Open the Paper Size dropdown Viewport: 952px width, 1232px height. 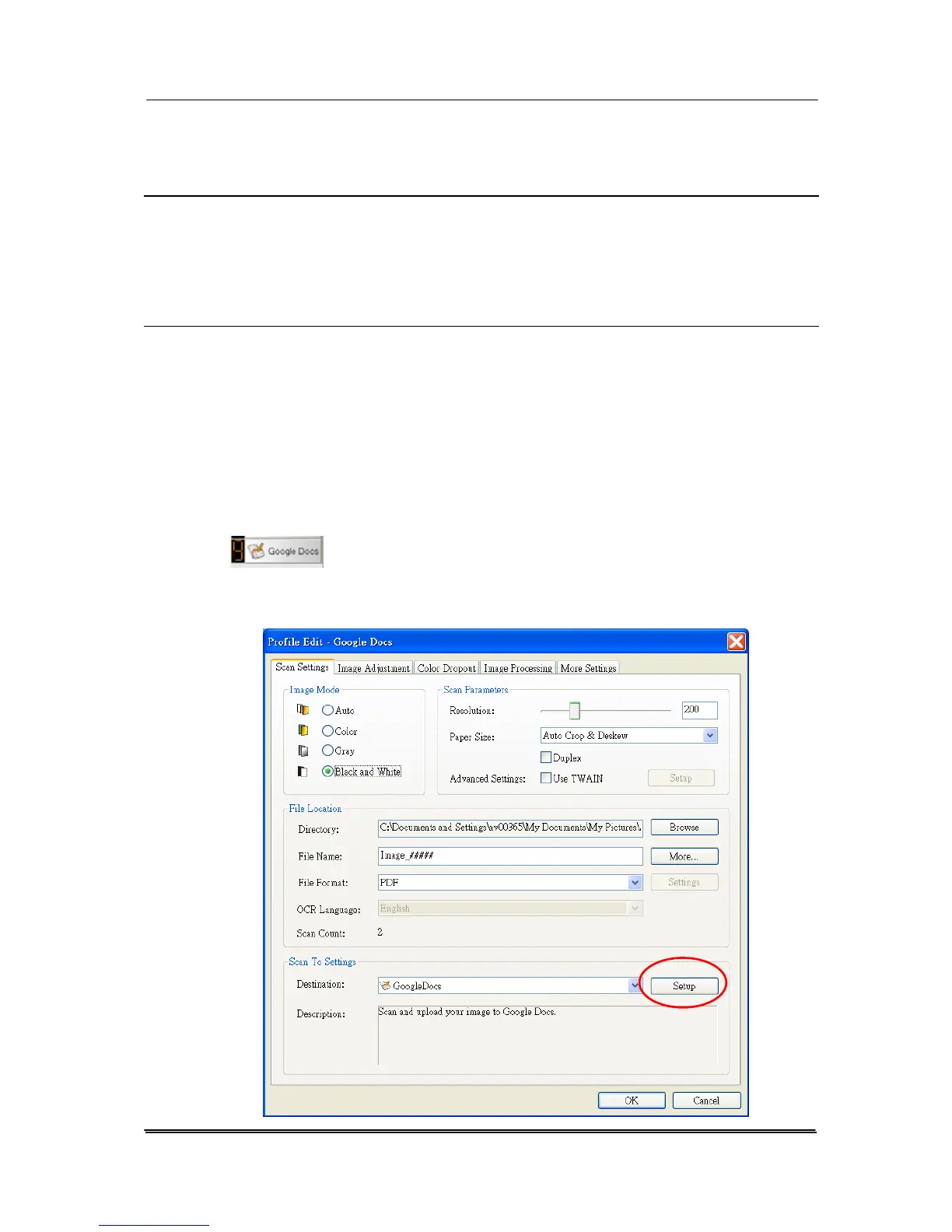click(x=709, y=735)
